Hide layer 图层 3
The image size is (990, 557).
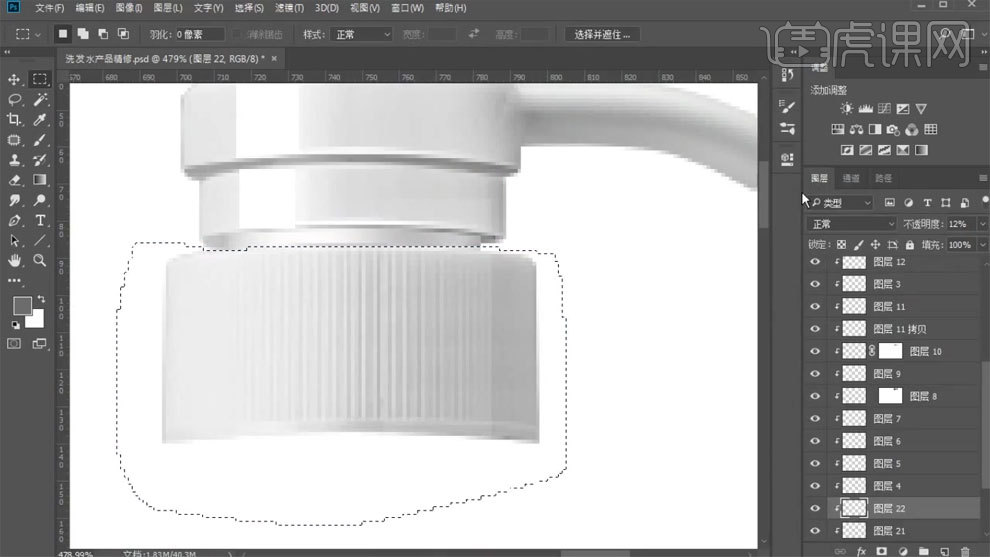[x=815, y=284]
